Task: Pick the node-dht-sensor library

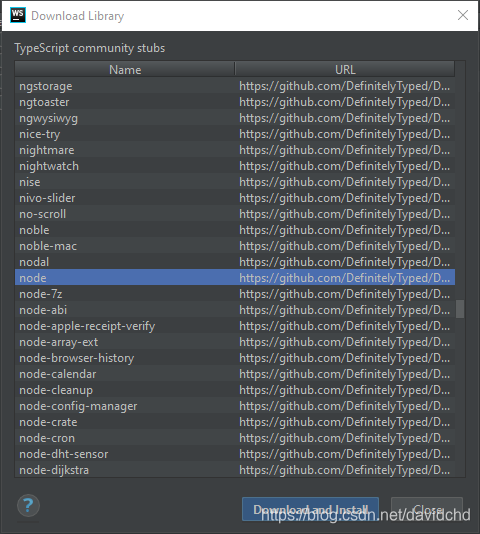Action: pos(235,454)
